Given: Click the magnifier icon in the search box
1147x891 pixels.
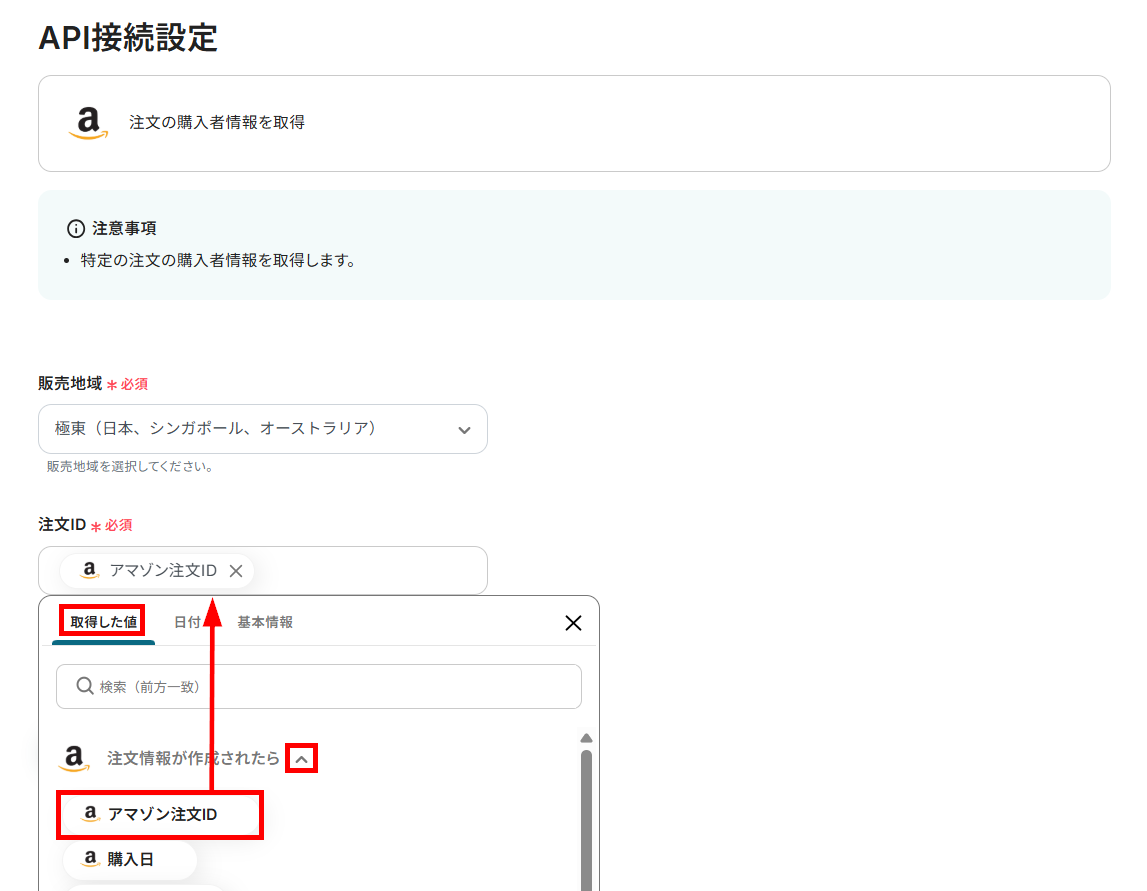Looking at the screenshot, I should pyautogui.click(x=85, y=686).
